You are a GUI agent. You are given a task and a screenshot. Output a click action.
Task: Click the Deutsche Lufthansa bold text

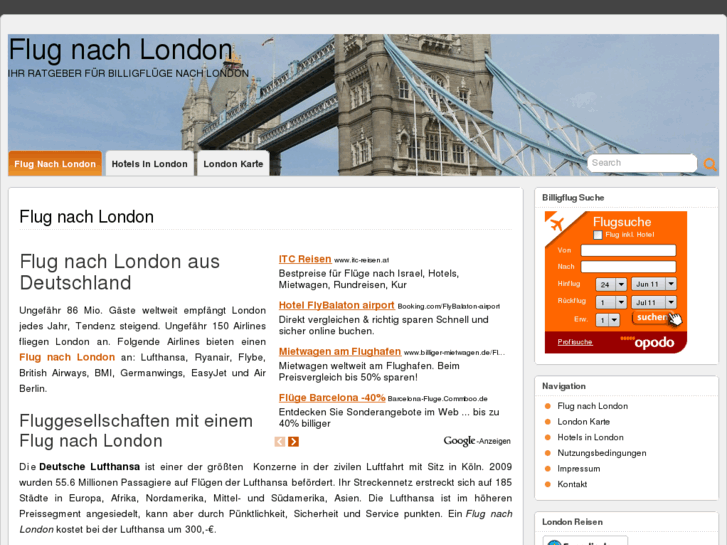(89, 467)
